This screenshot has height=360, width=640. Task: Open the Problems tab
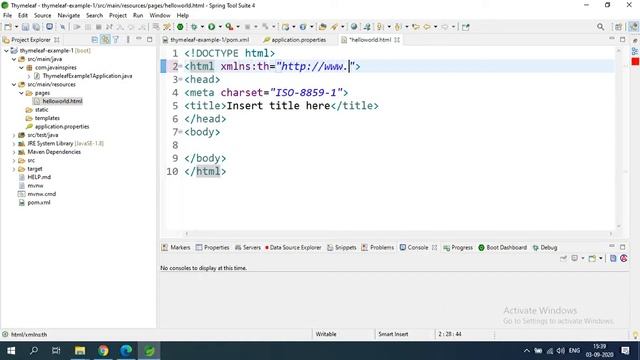tap(378, 247)
